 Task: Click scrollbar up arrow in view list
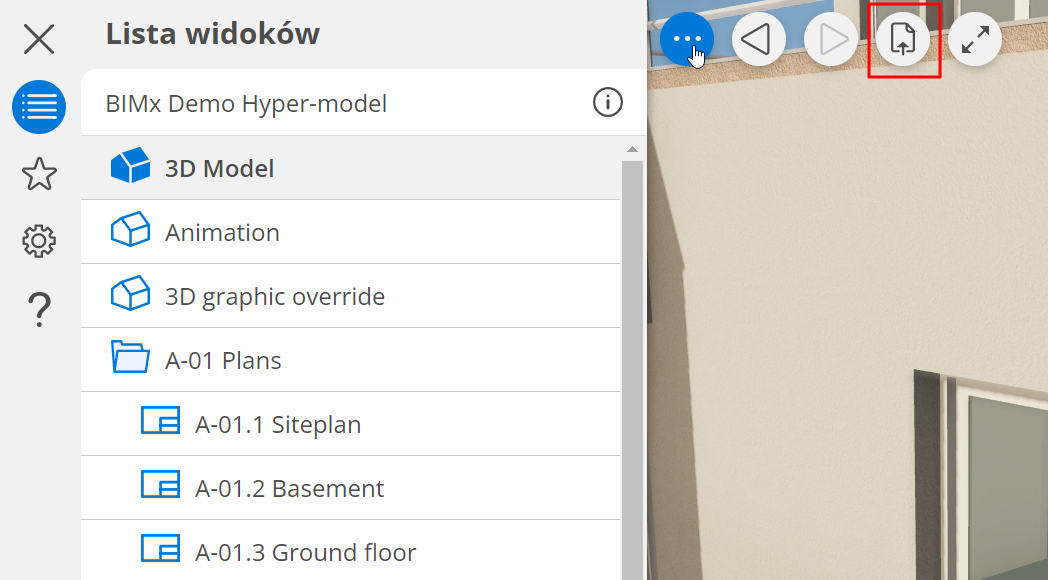click(x=632, y=150)
